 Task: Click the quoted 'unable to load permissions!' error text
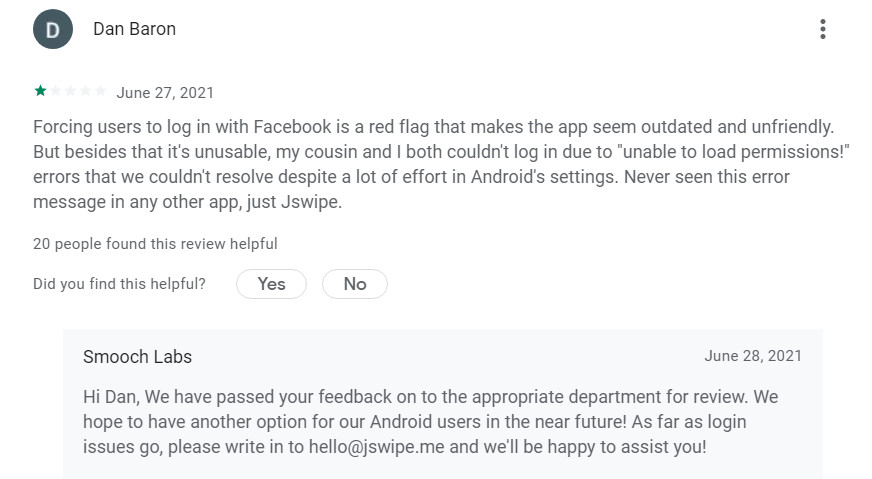734,152
